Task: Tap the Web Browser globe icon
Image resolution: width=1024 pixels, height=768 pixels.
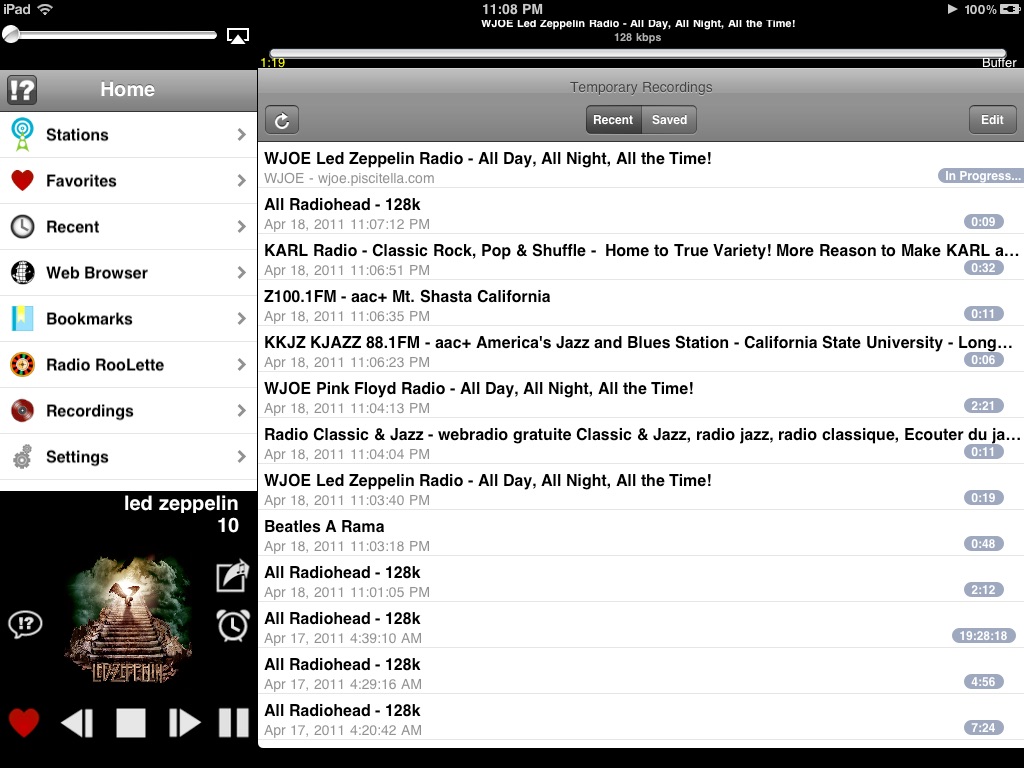Action: tap(22, 272)
